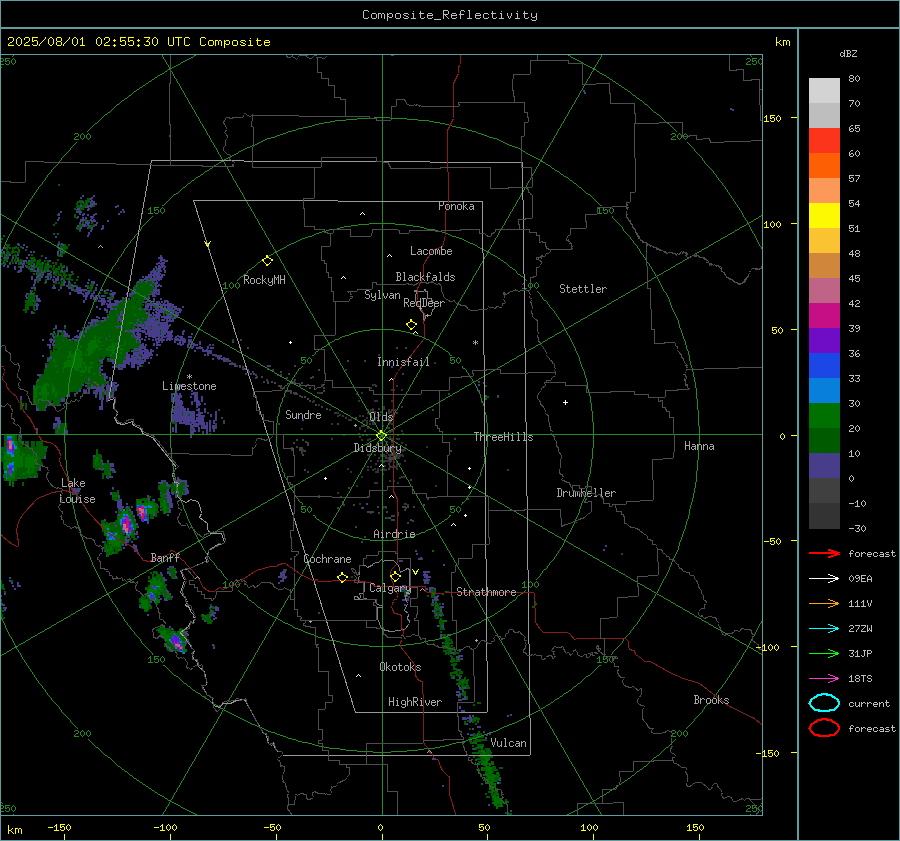
Task: Click the Composite_Reflectivity title
Action: click(449, 15)
